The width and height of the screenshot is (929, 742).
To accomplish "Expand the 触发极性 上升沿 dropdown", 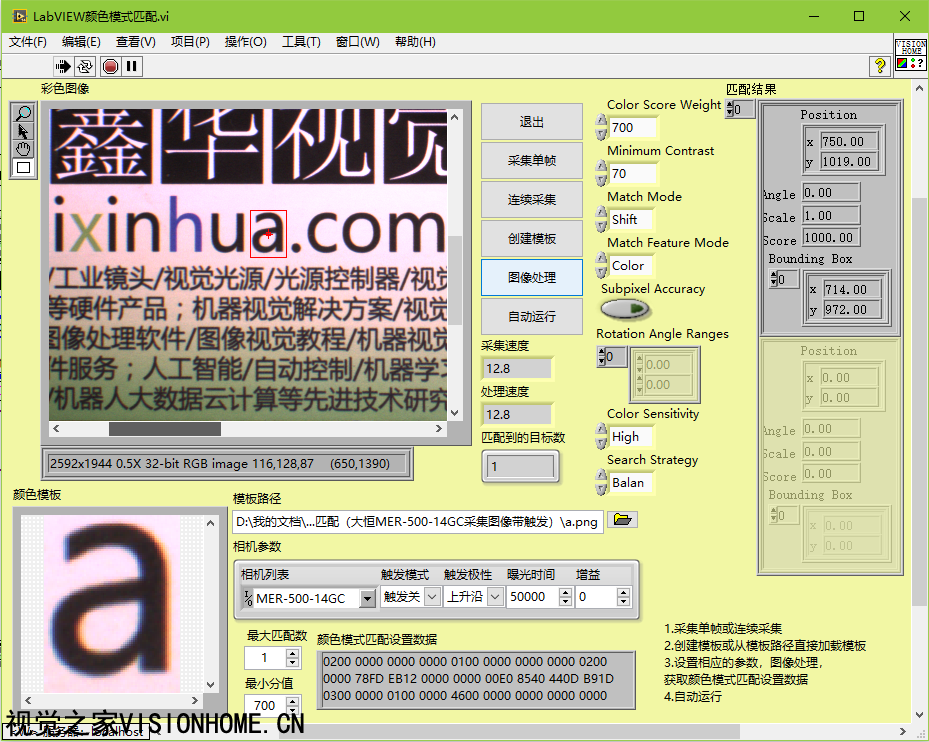I will point(492,597).
